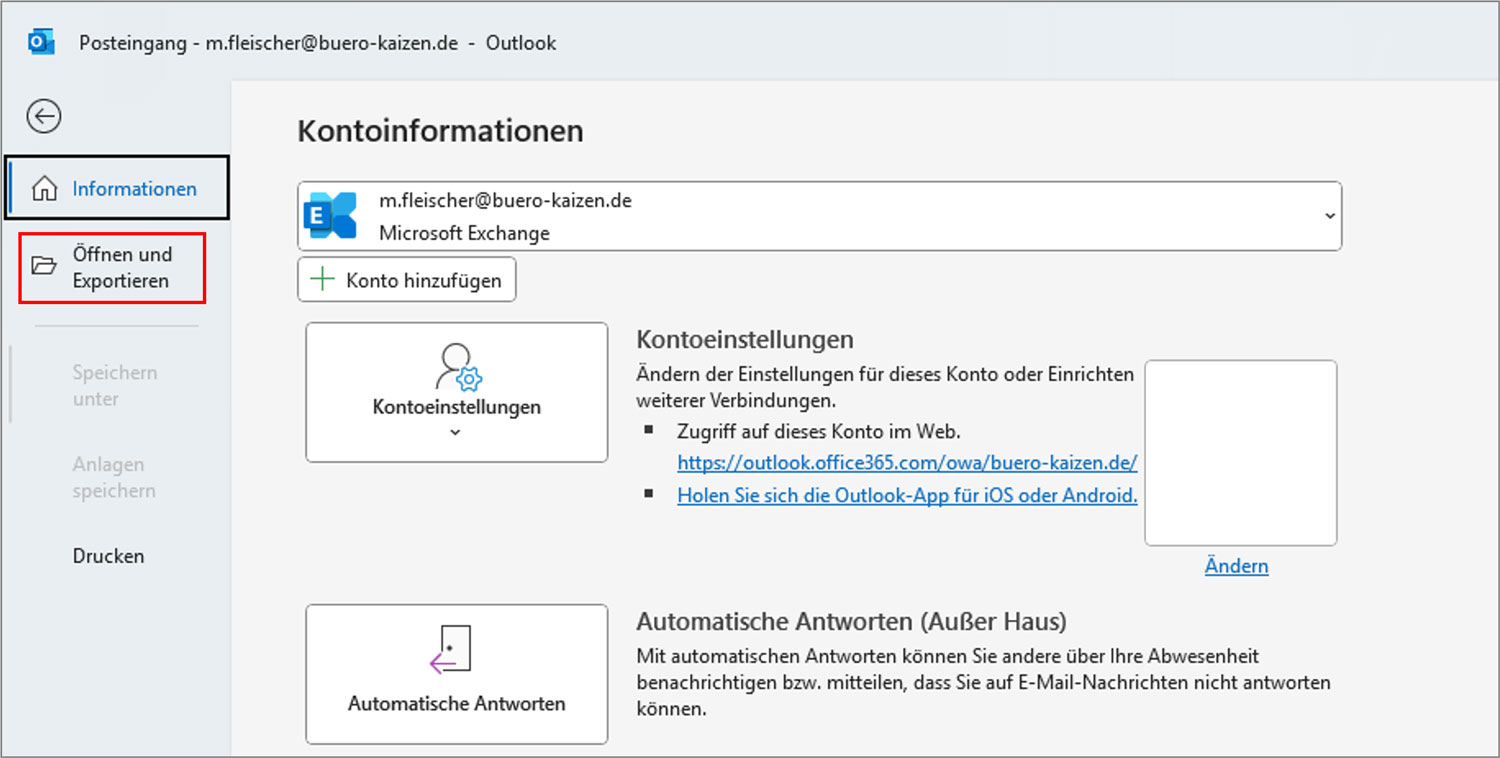The image size is (1500, 758).
Task: Open the outlook.office365.com OWA link
Action: [907, 463]
